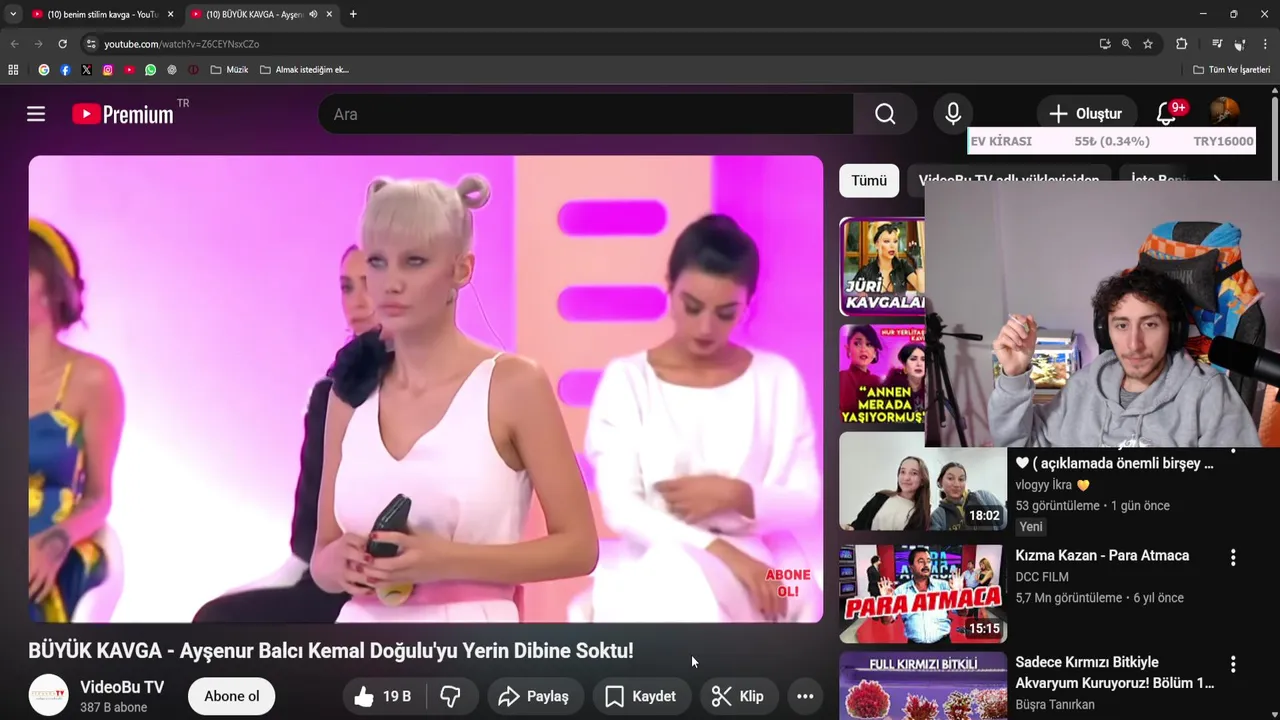Start voice search with microphone
Viewport: 1280px width, 720px height.
tap(954, 114)
